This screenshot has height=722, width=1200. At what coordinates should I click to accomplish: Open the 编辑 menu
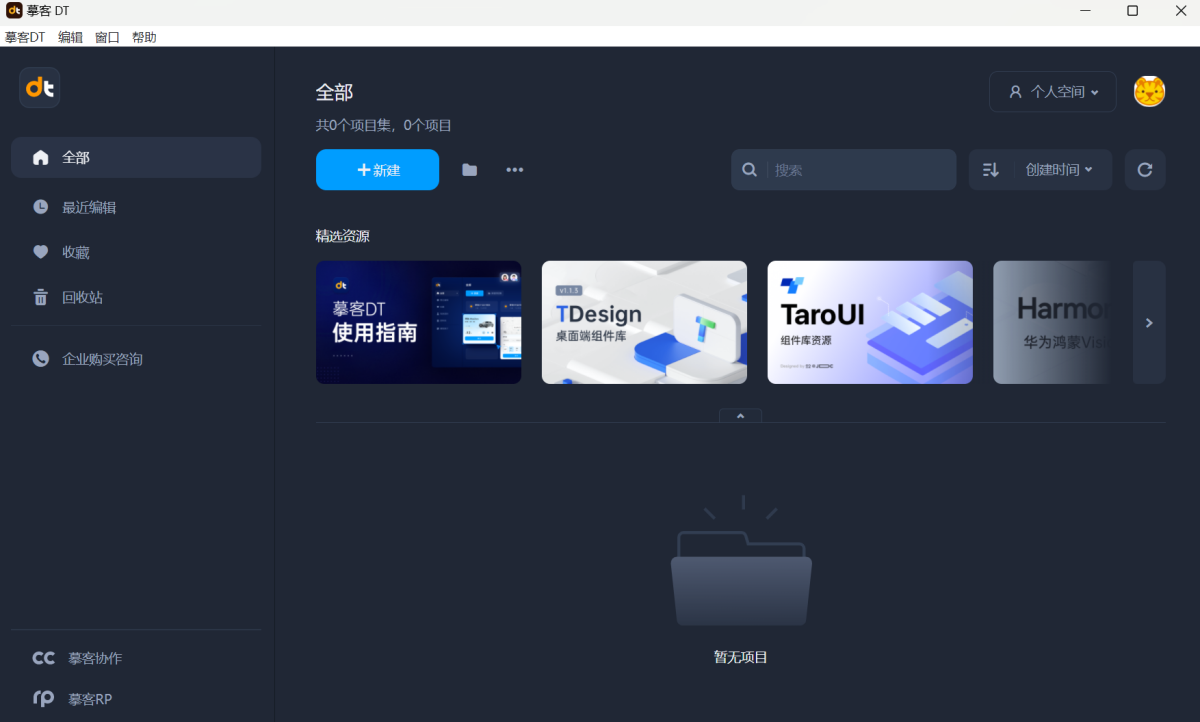[x=70, y=37]
